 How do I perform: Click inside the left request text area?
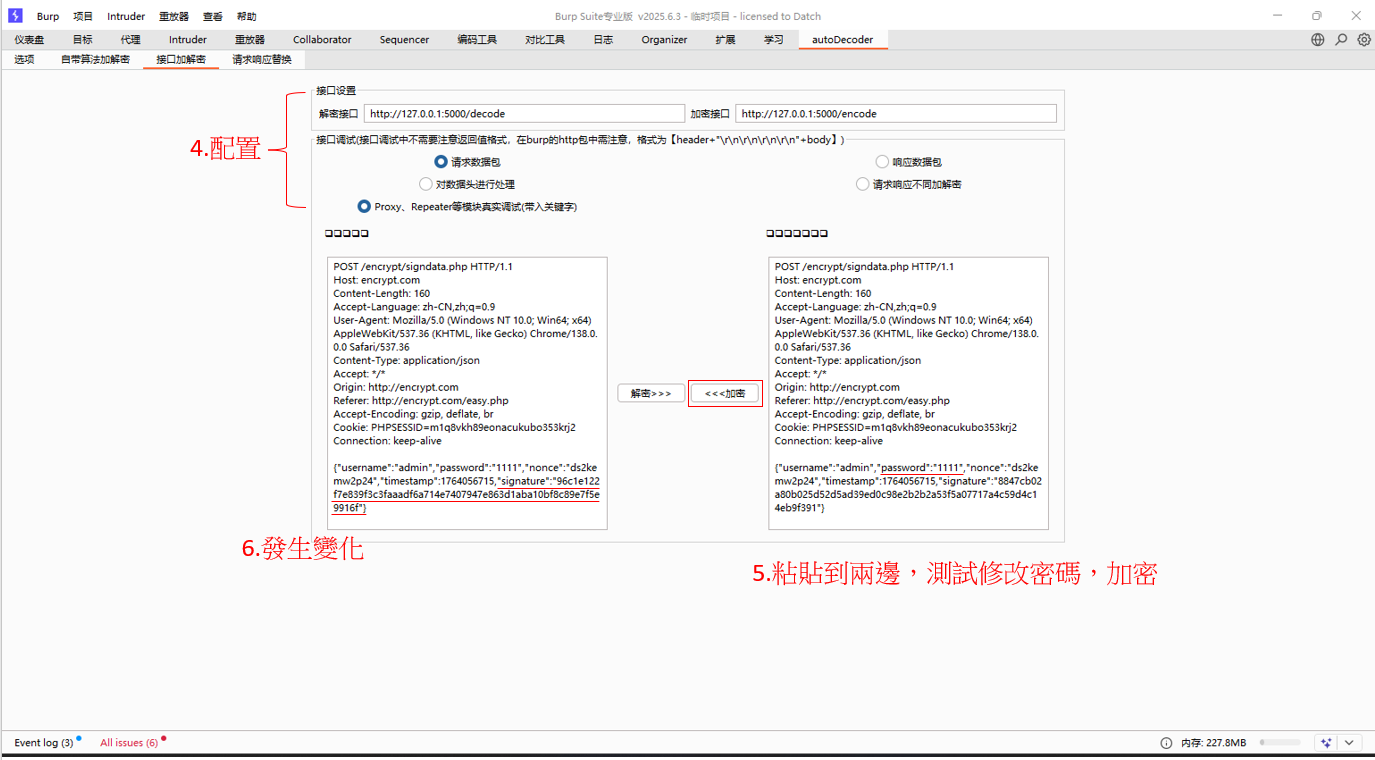click(467, 393)
